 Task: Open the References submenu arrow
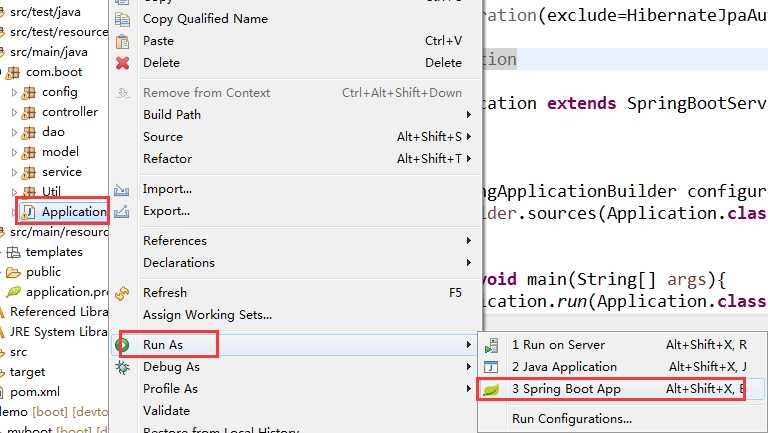(468, 241)
